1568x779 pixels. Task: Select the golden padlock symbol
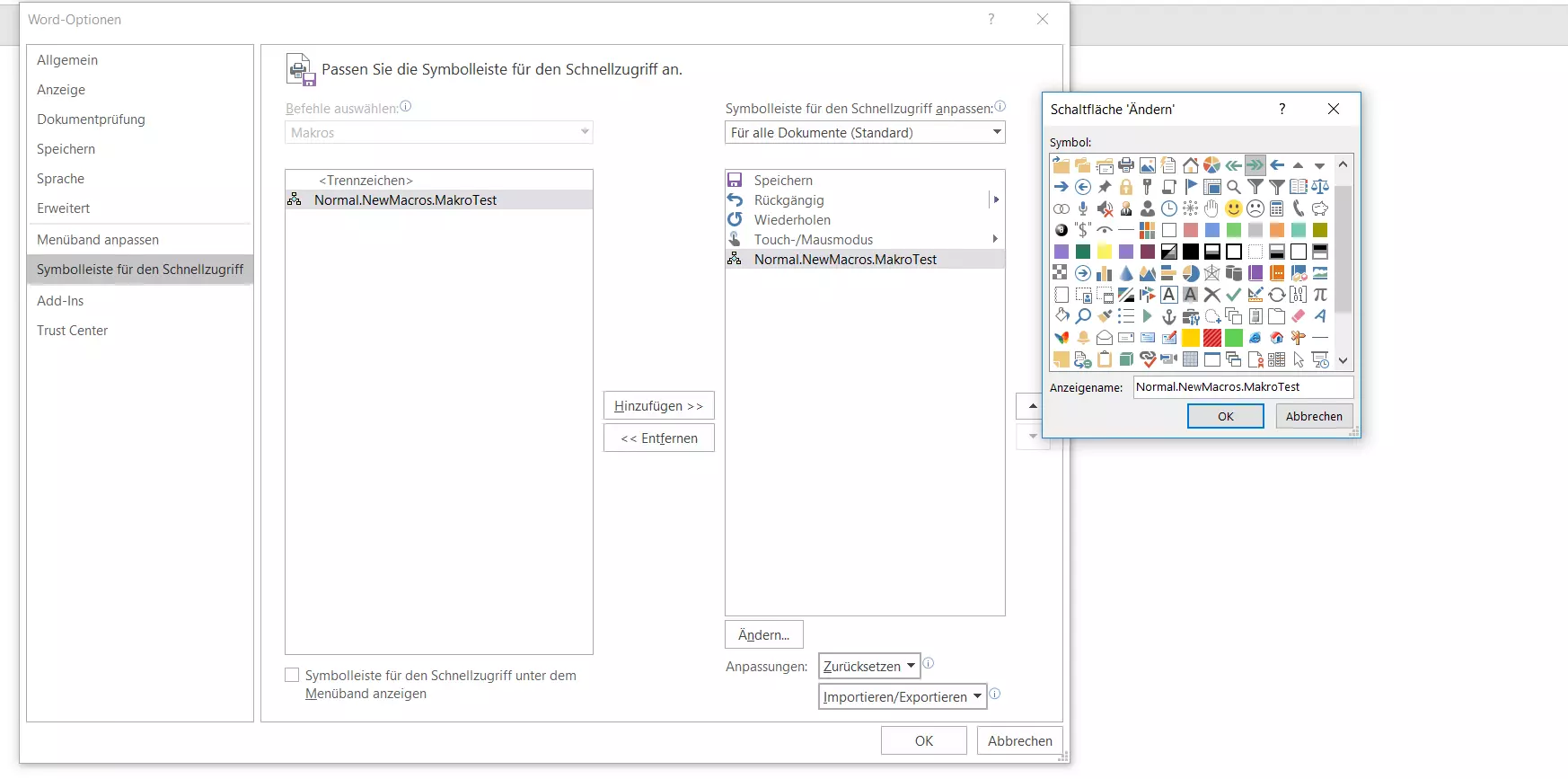(x=1126, y=187)
